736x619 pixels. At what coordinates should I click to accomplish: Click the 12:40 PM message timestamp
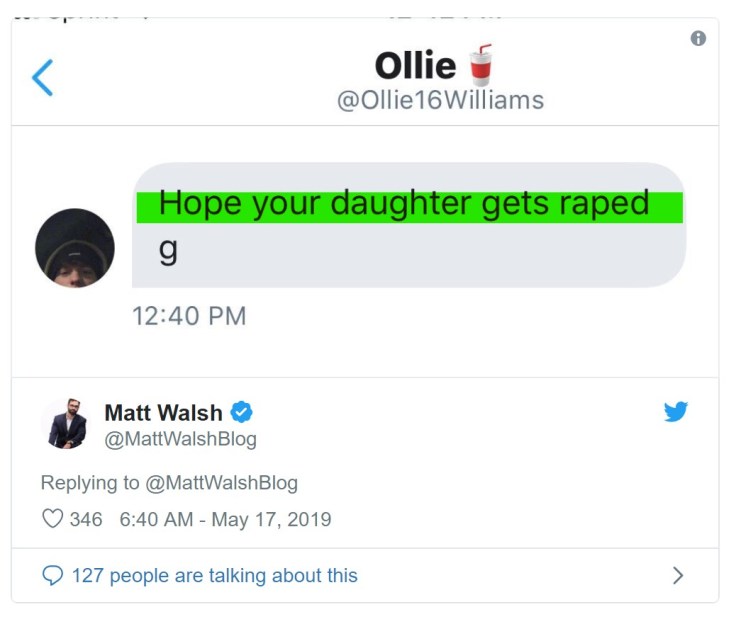pos(189,316)
